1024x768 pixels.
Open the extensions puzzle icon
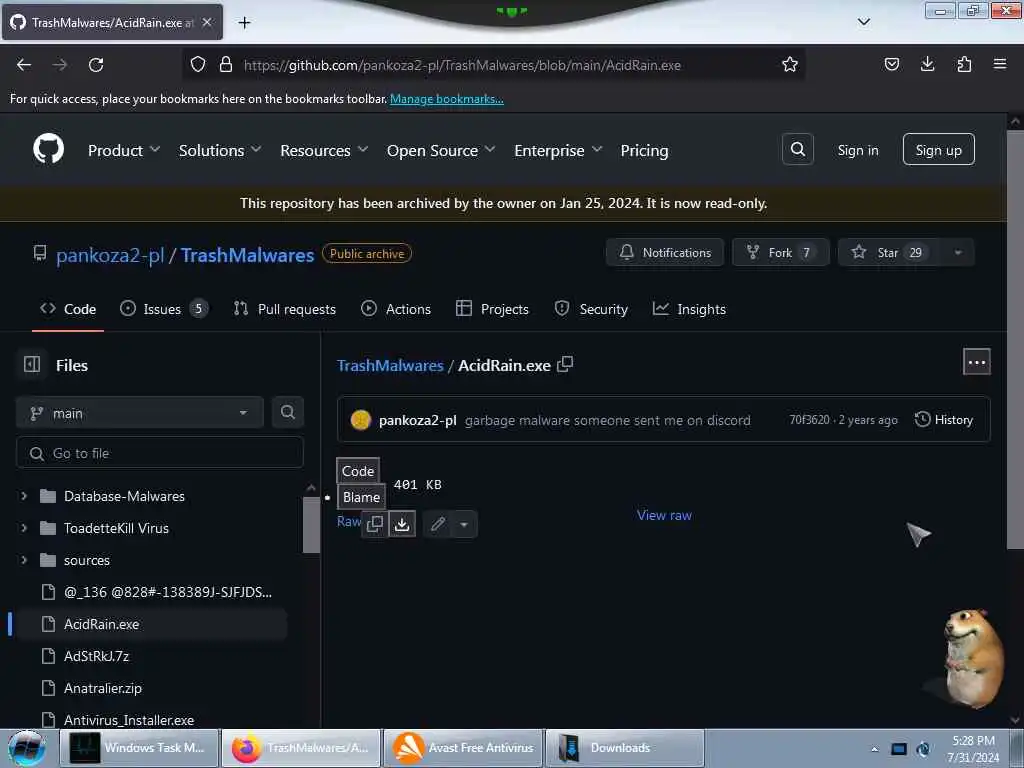[964, 64]
